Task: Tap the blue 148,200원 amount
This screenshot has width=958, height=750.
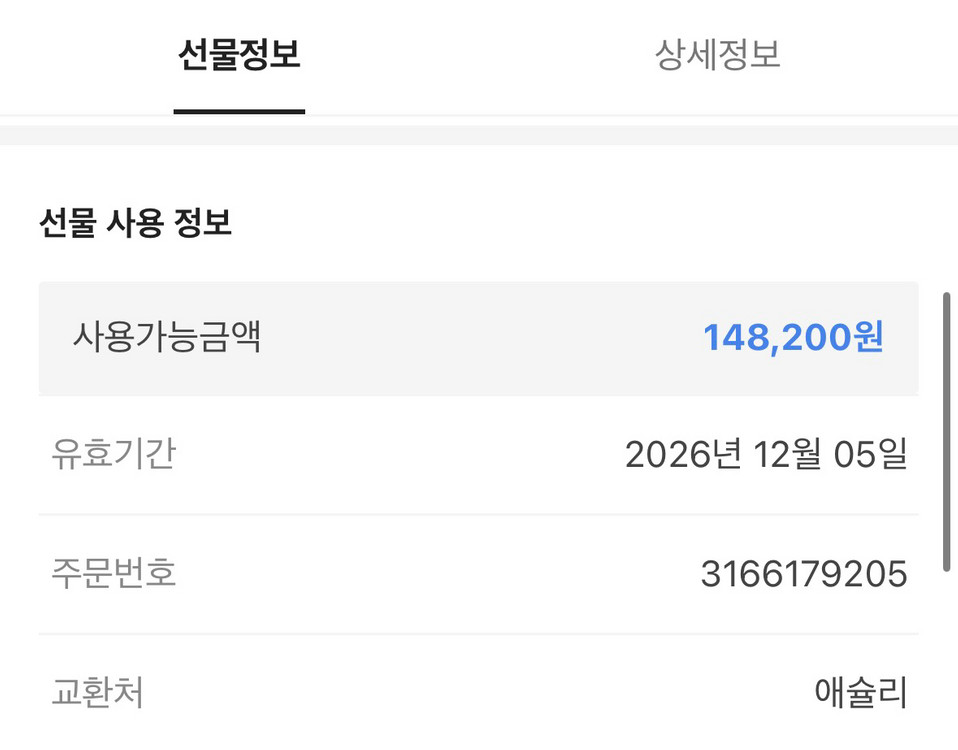Action: click(x=793, y=338)
